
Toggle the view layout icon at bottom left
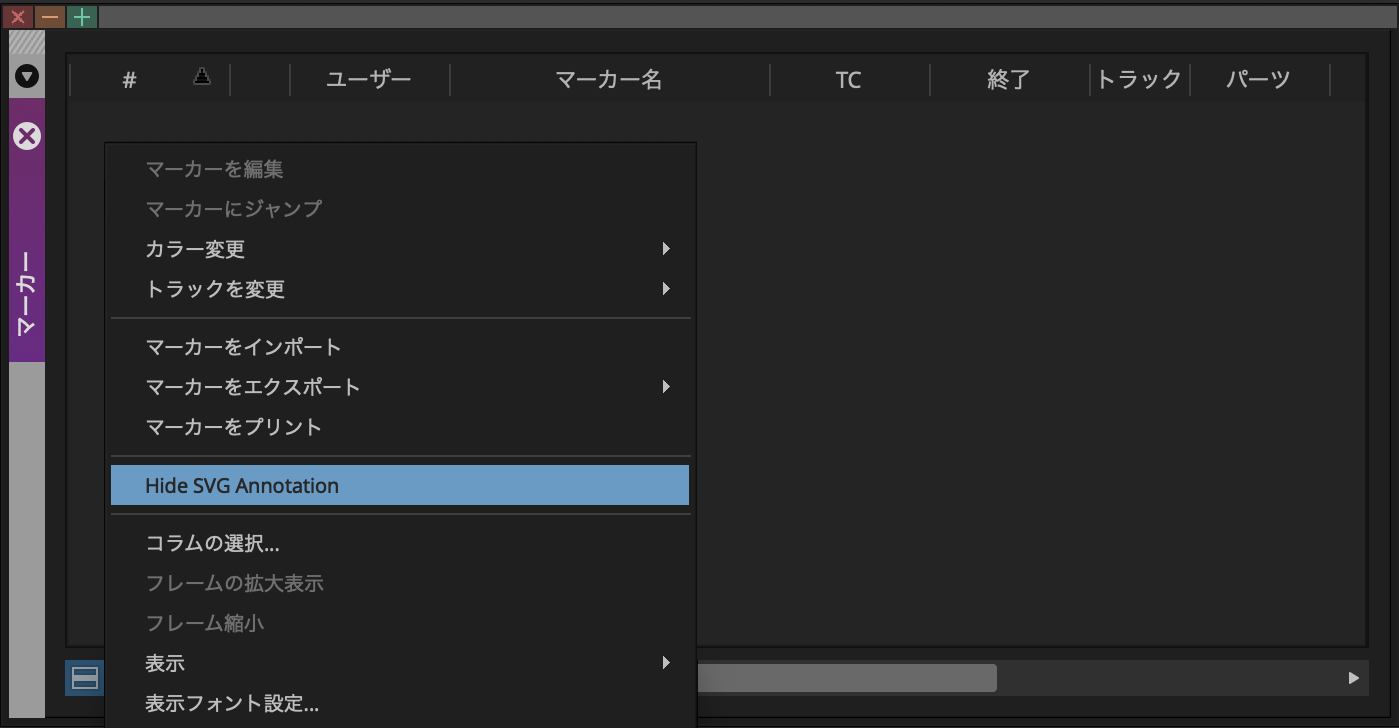click(x=85, y=679)
